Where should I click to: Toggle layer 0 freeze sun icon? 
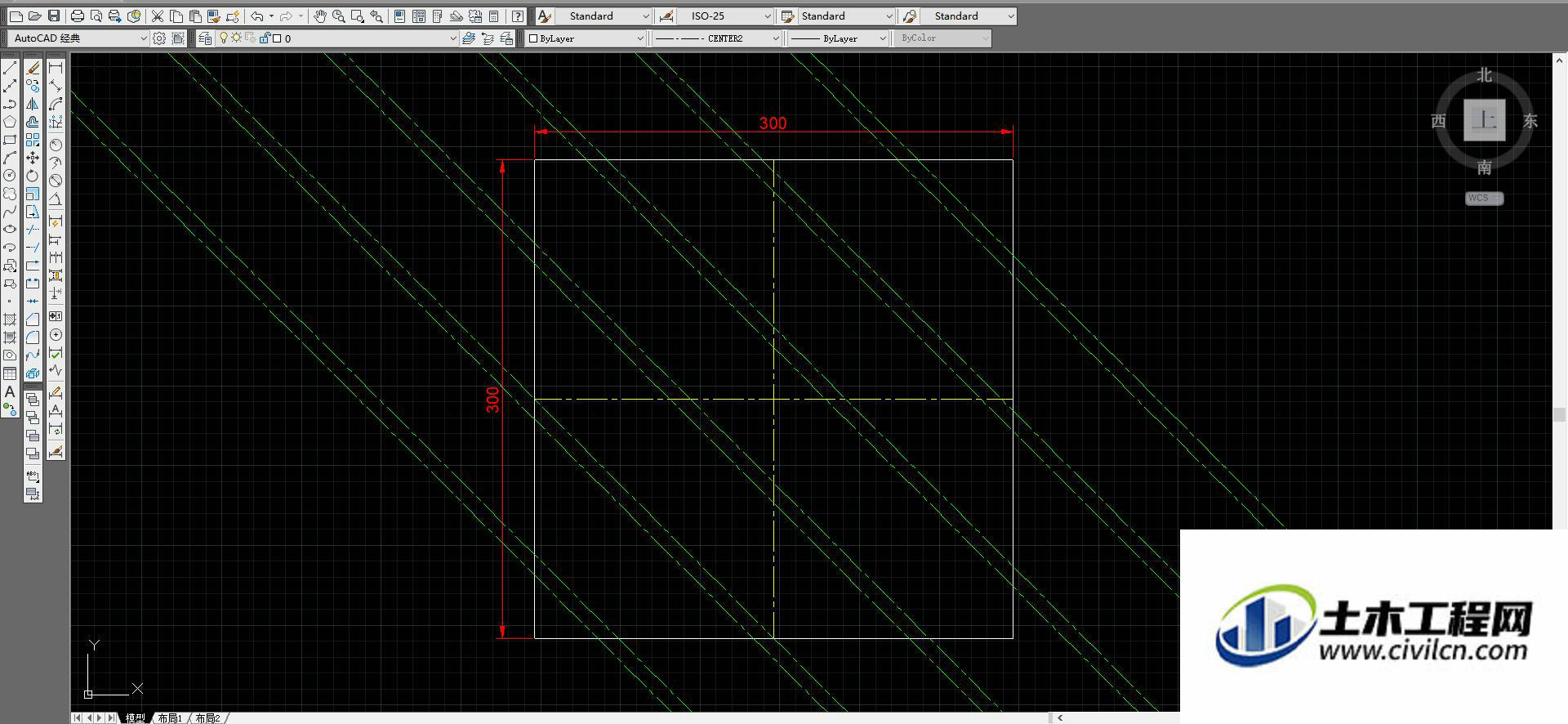click(237, 38)
